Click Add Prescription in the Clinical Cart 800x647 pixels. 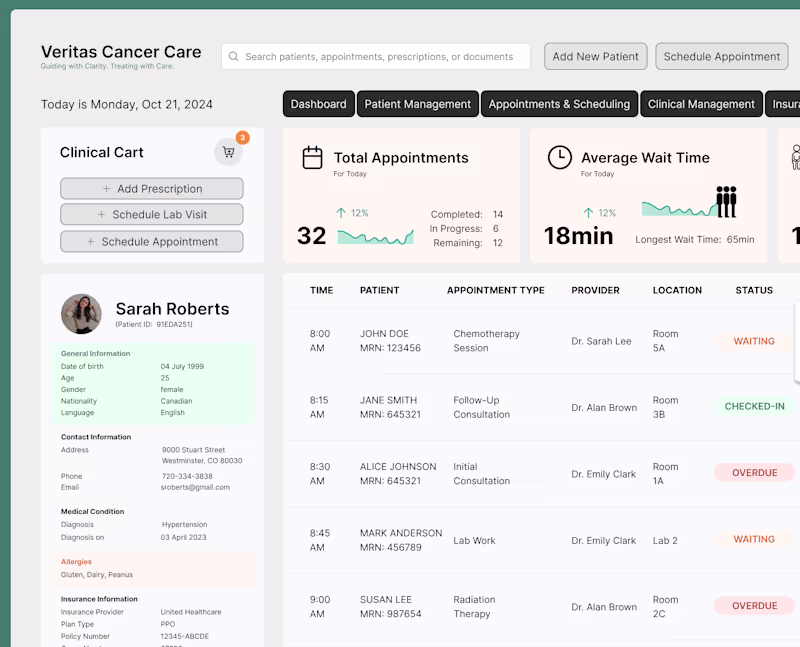tap(151, 188)
